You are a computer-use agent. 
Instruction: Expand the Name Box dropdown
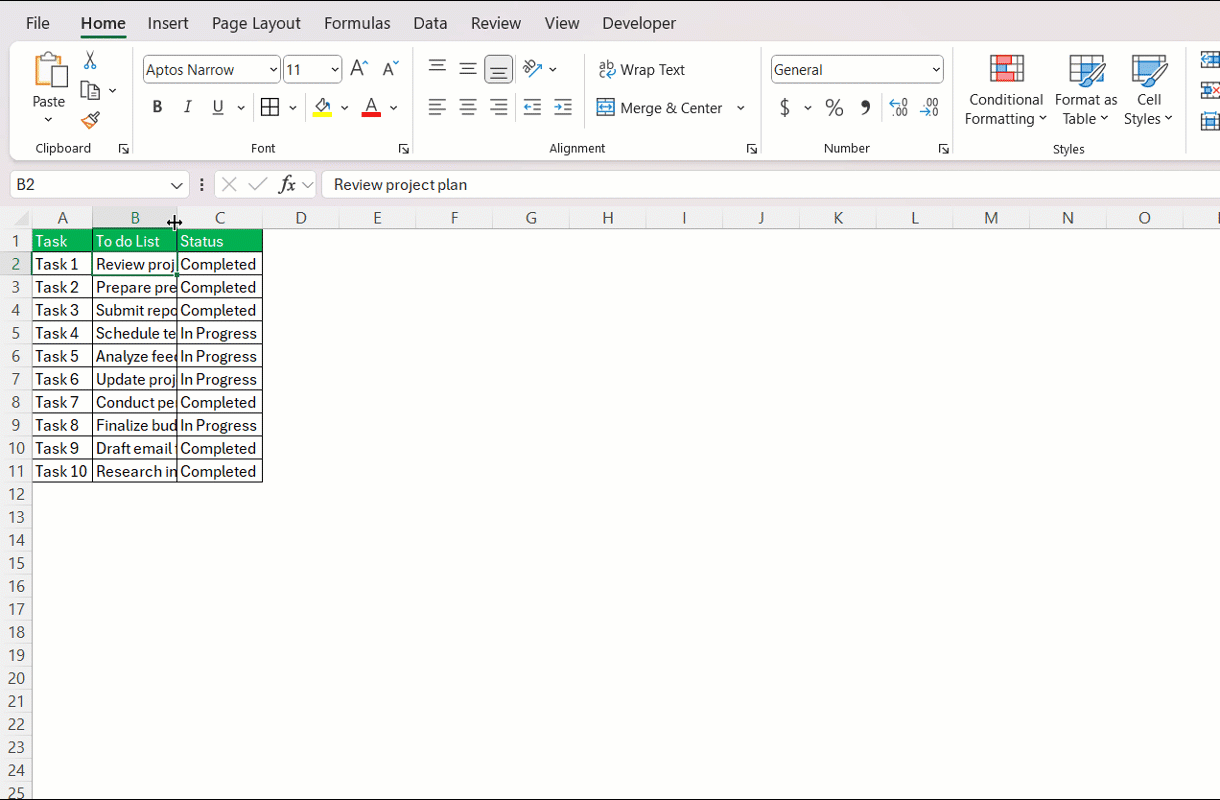click(x=176, y=185)
